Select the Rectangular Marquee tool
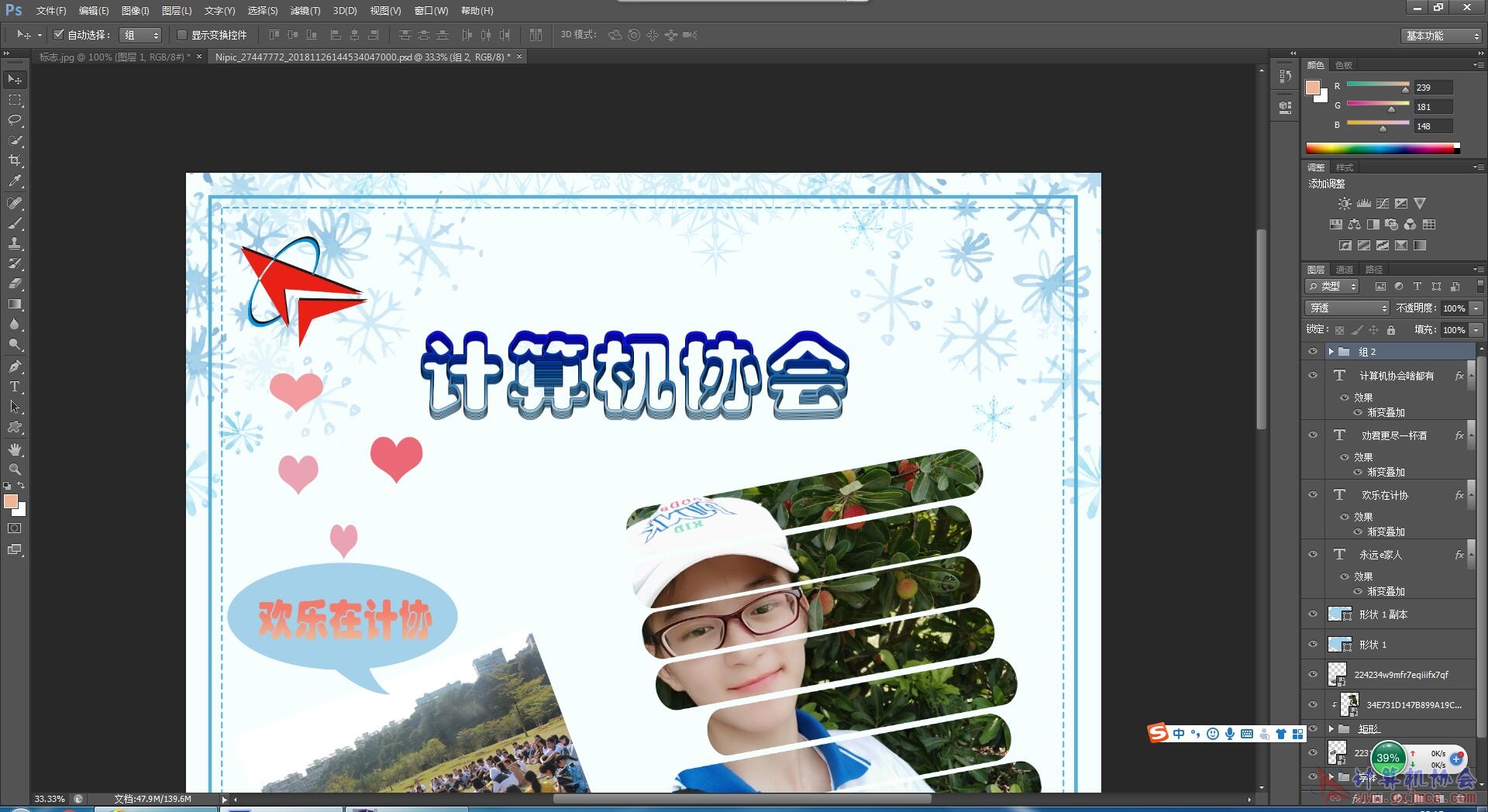Image resolution: width=1488 pixels, height=812 pixels. [15, 101]
